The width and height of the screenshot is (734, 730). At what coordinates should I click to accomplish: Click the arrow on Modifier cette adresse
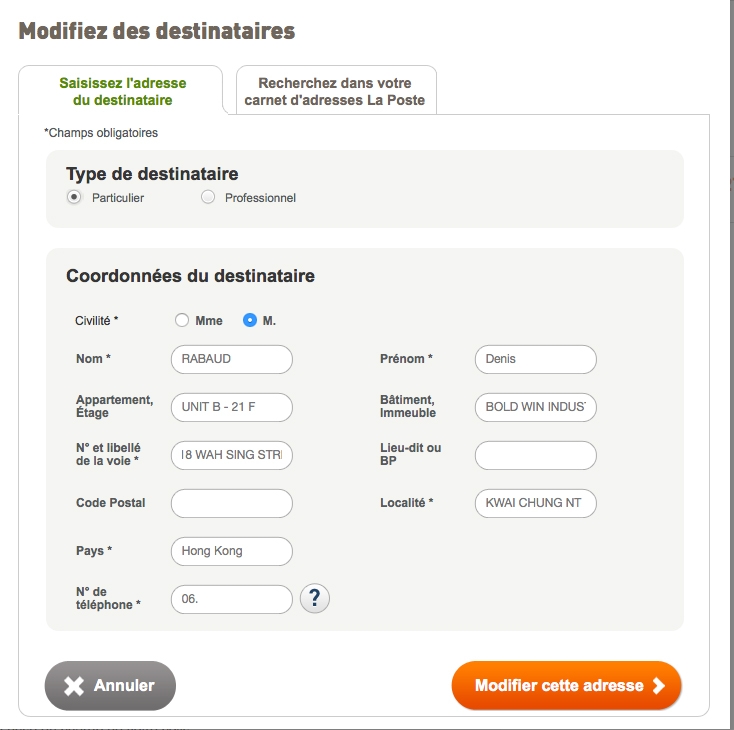[x=658, y=686]
